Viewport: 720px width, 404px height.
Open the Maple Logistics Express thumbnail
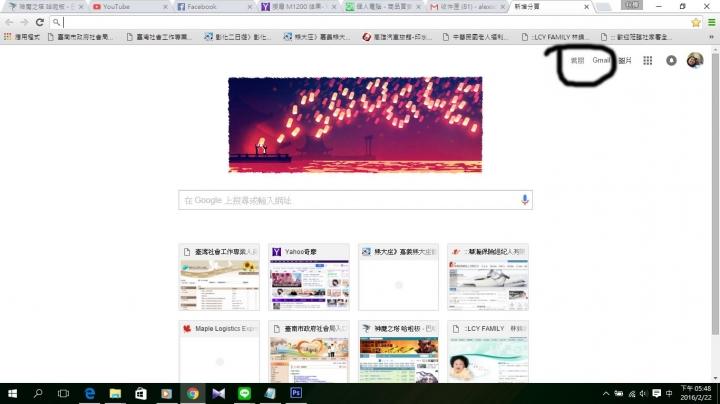click(x=219, y=351)
